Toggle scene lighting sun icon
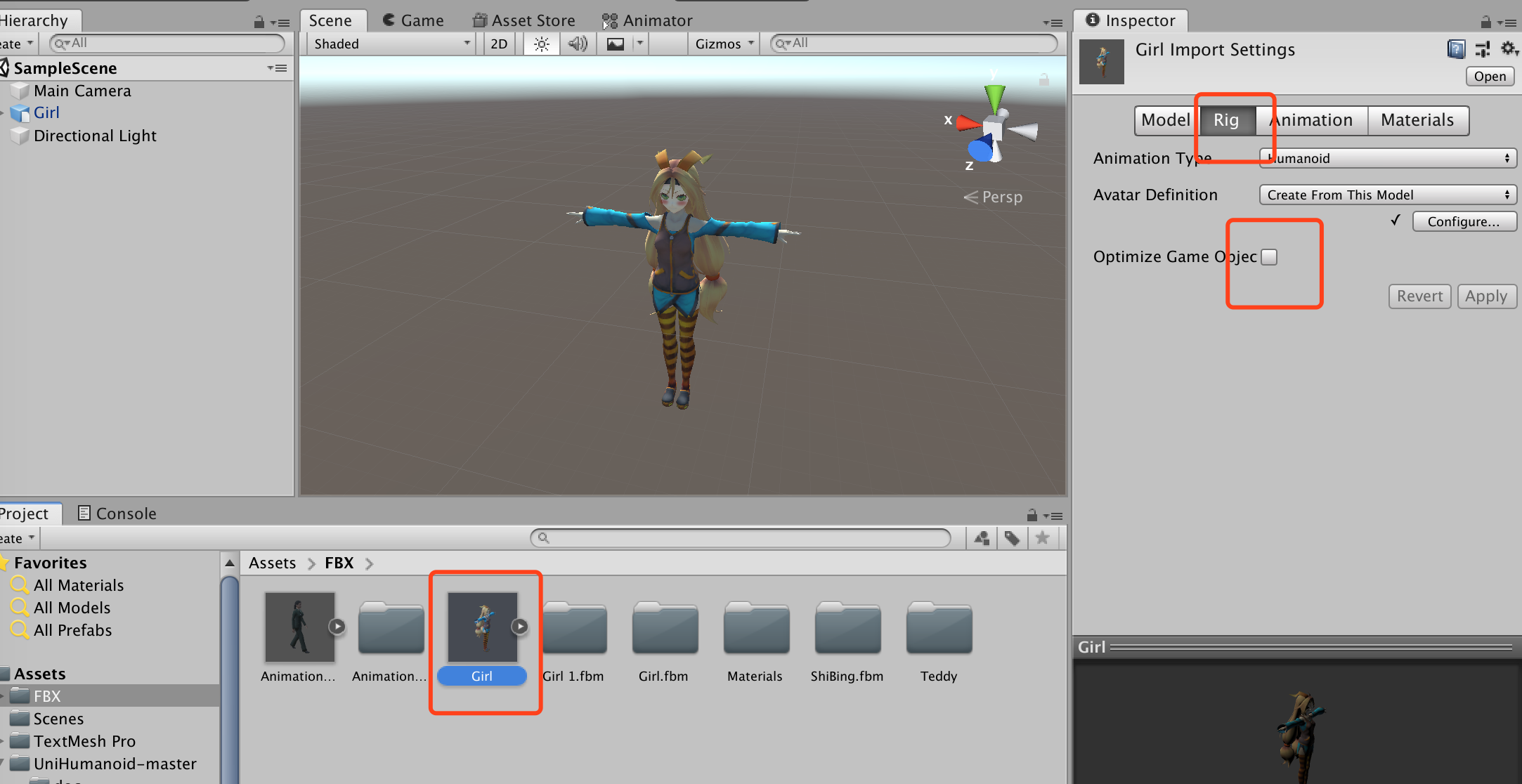The height and width of the screenshot is (784, 1522). (540, 44)
